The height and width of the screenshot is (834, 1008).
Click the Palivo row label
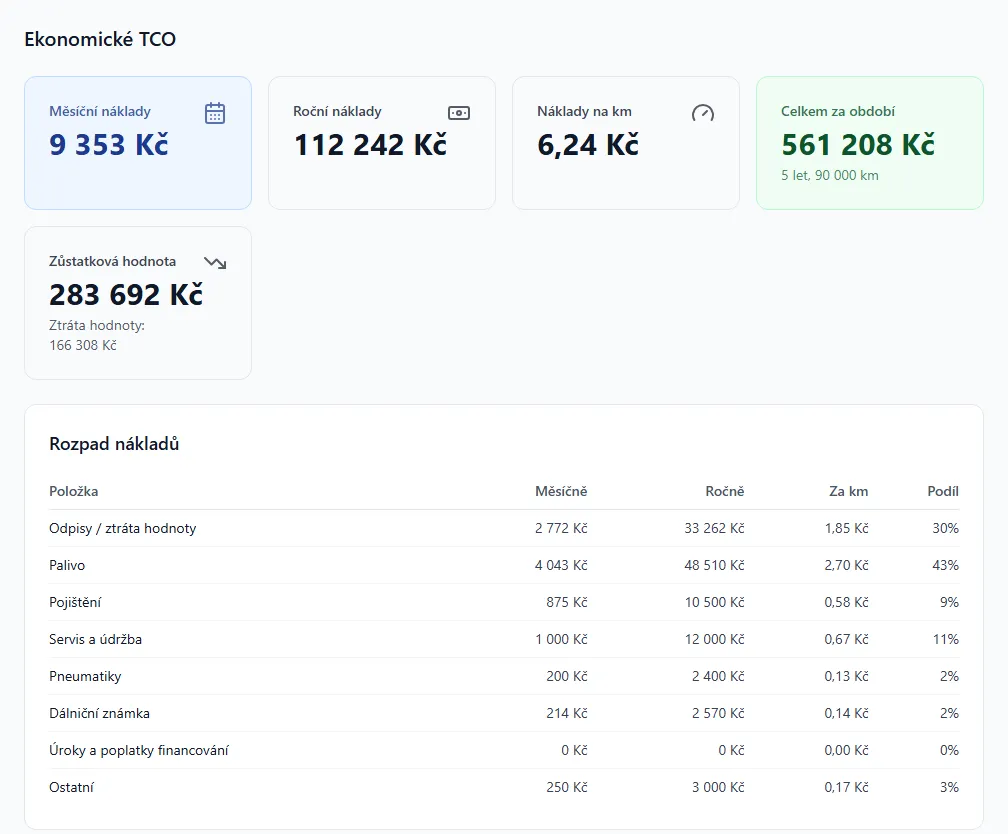67,565
